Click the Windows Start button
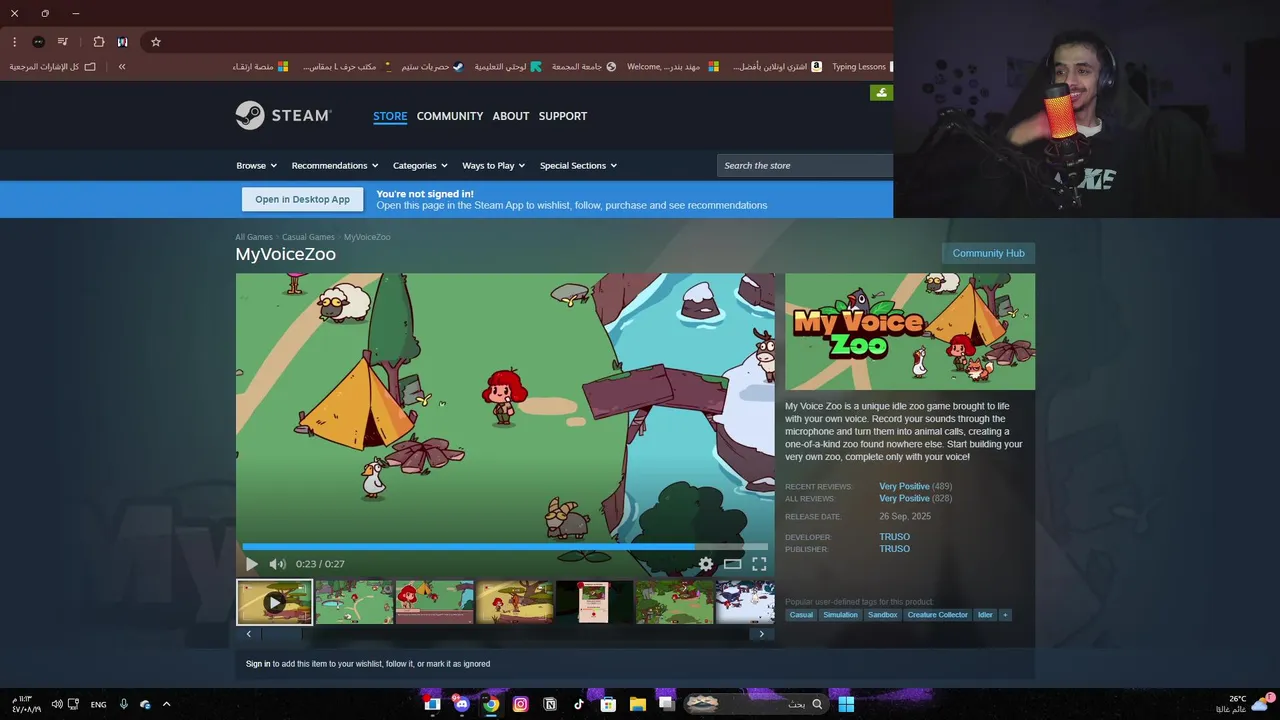This screenshot has width=1280, height=720. point(846,704)
